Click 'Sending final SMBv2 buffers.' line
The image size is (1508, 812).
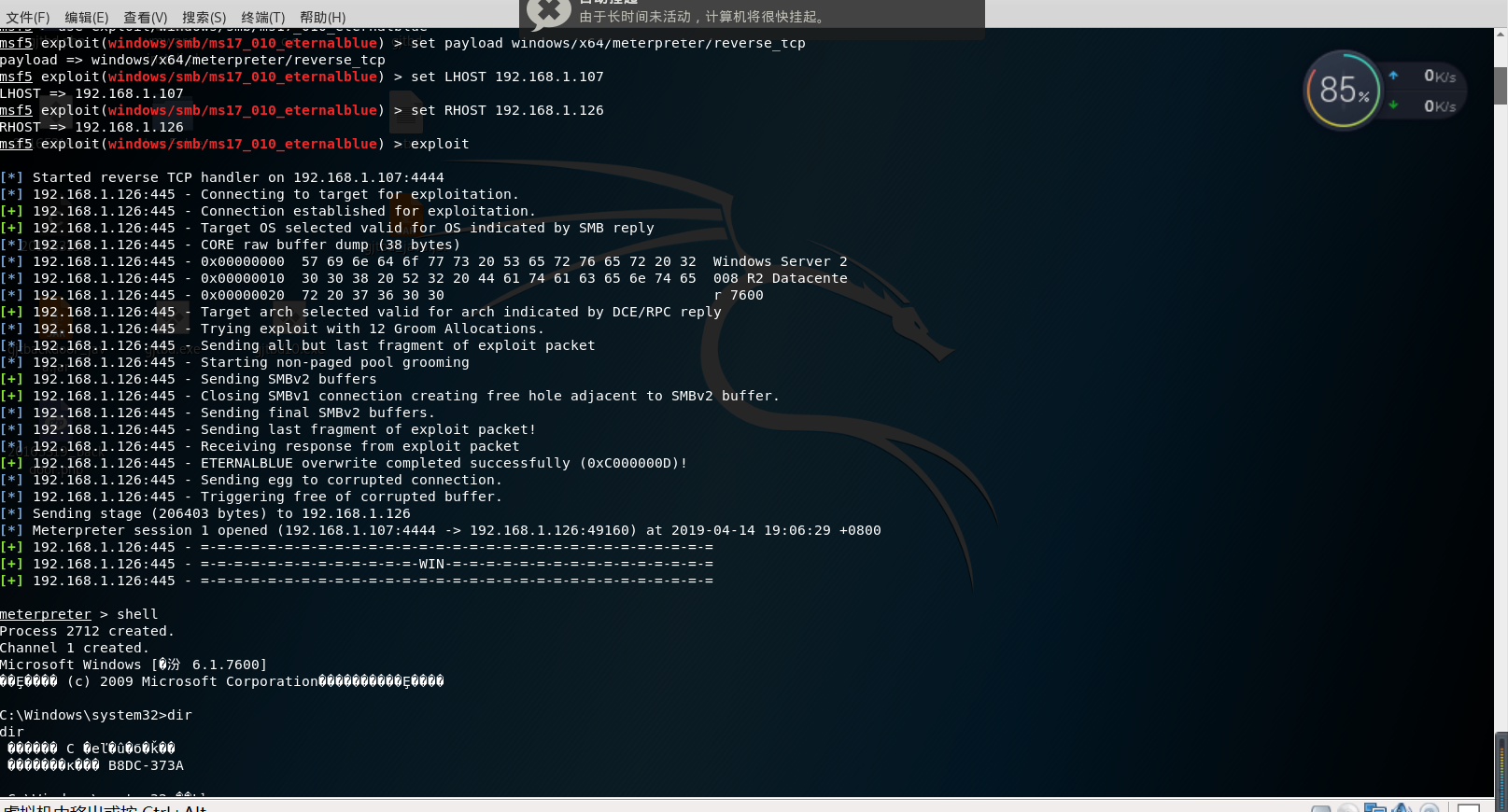[218, 413]
